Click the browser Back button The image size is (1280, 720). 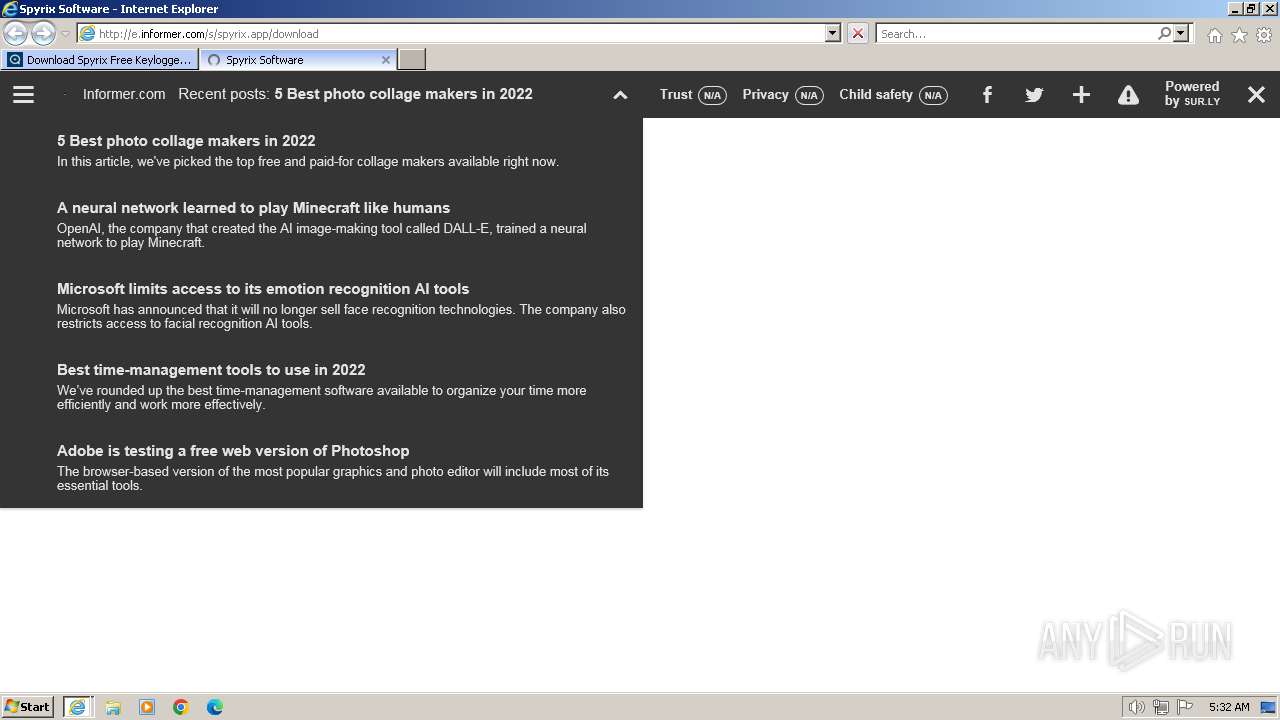point(15,33)
